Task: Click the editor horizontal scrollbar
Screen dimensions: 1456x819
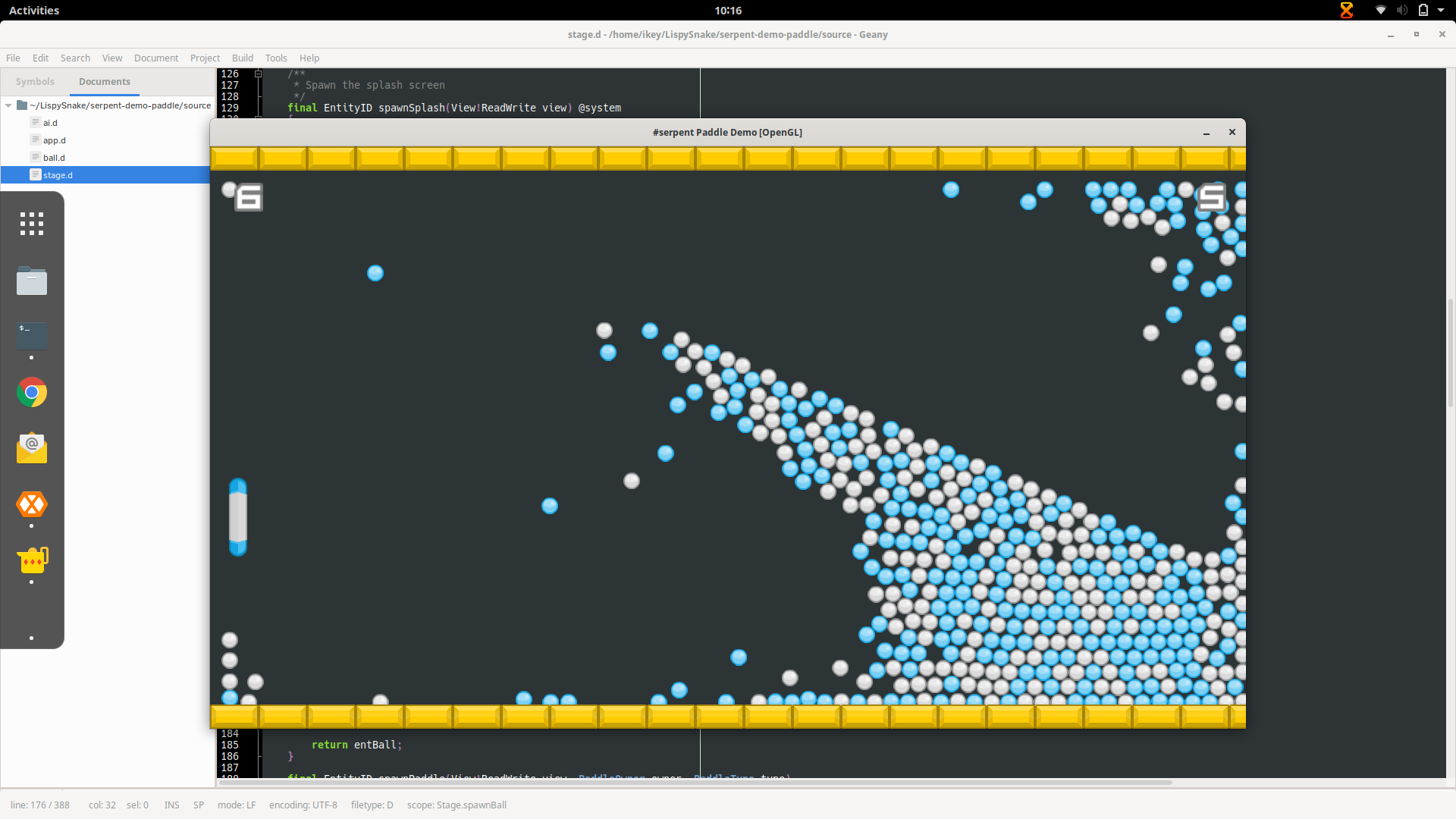Action: click(x=695, y=782)
